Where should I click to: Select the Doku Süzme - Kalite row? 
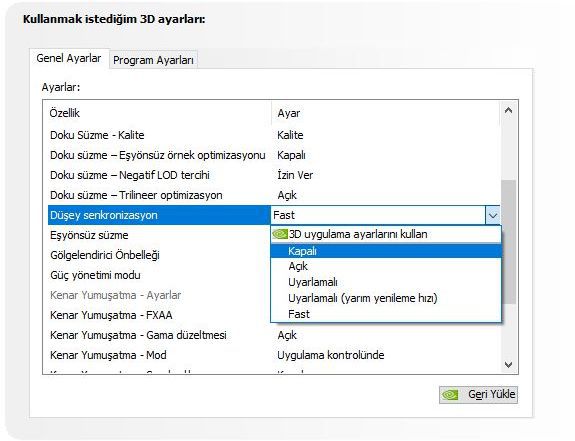tap(274, 135)
